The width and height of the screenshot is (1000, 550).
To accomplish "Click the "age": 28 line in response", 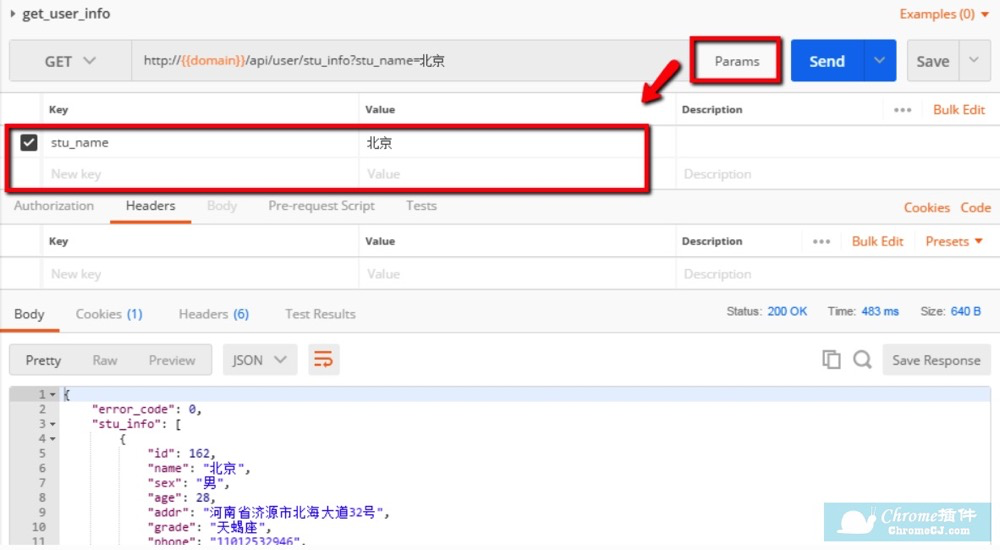I will click(x=182, y=497).
